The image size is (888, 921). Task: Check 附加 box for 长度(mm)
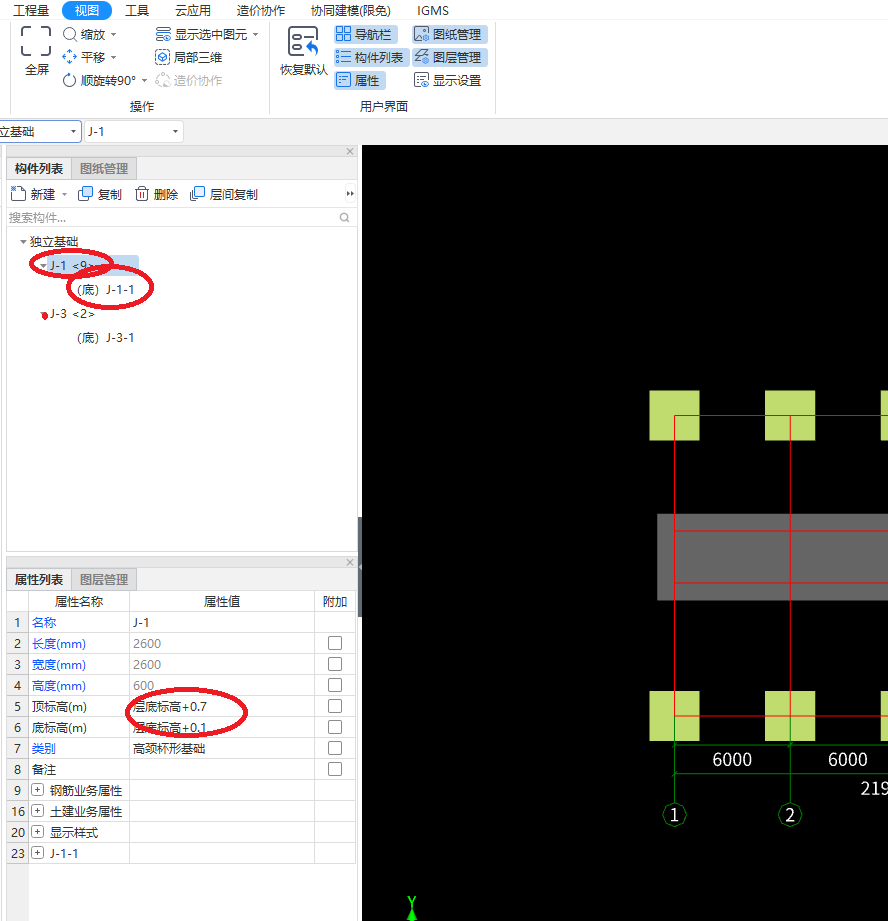335,643
